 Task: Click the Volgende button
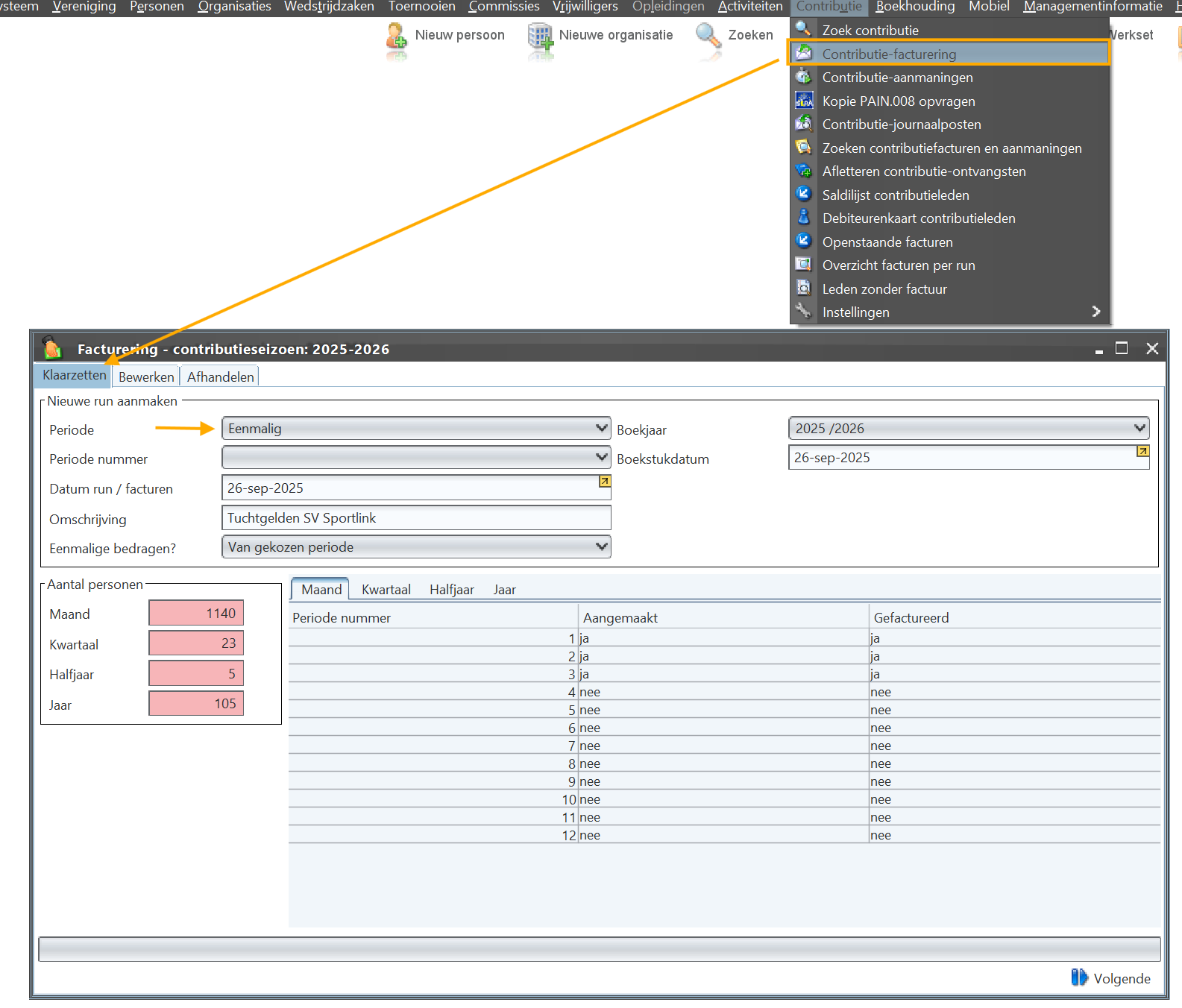[x=1111, y=978]
